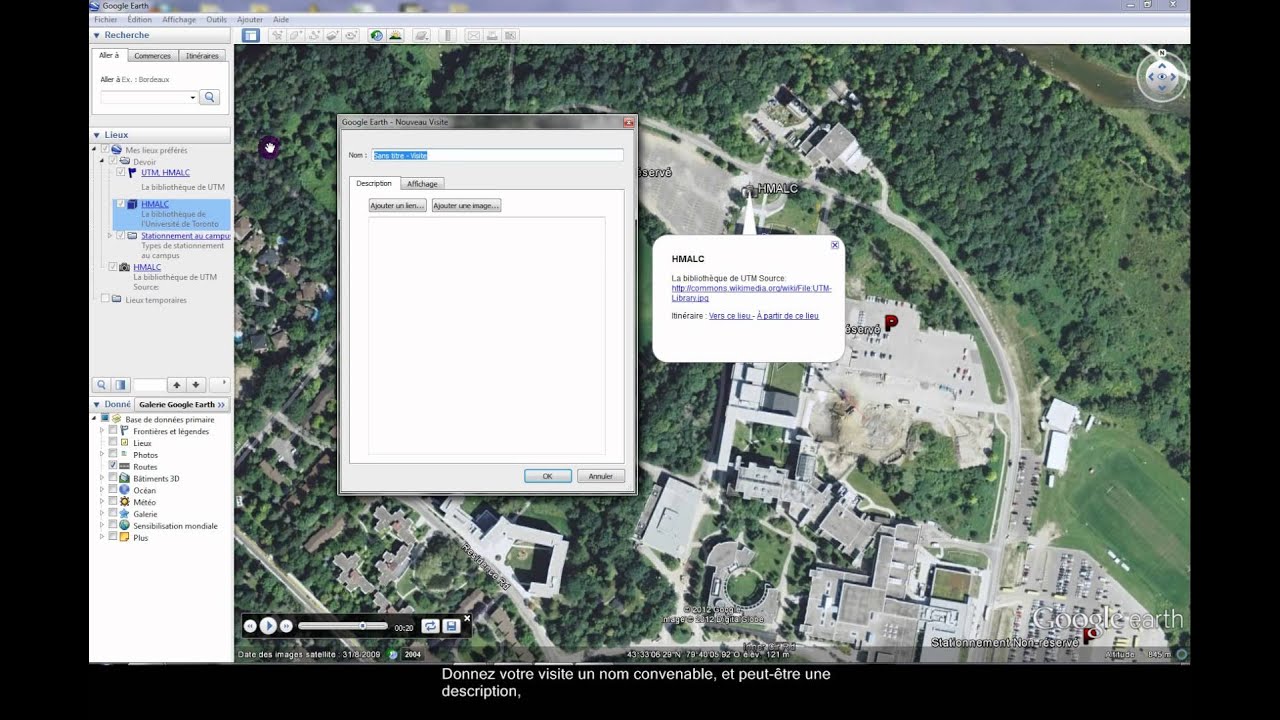Click the Record a Tour toolbar icon
Screen dimensions: 1280x720
(351, 35)
